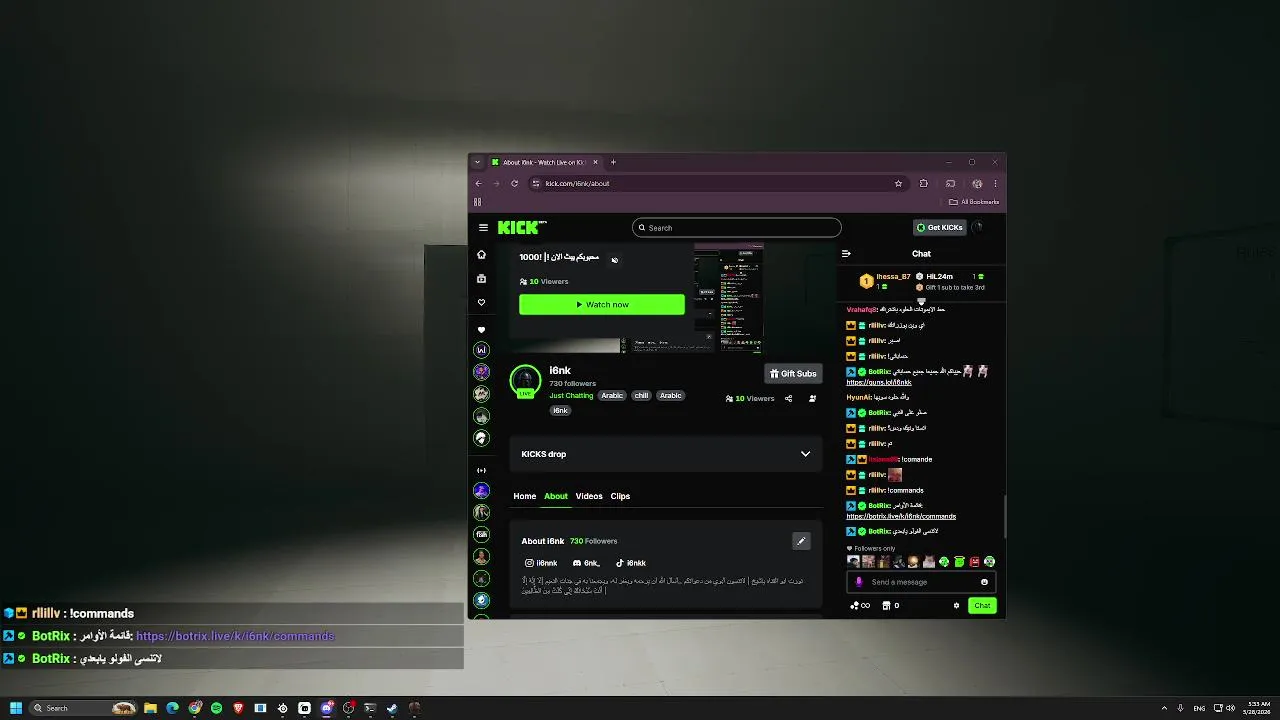Select the i6nk tag
Viewport: 1280px width, 720px height.
coord(560,410)
